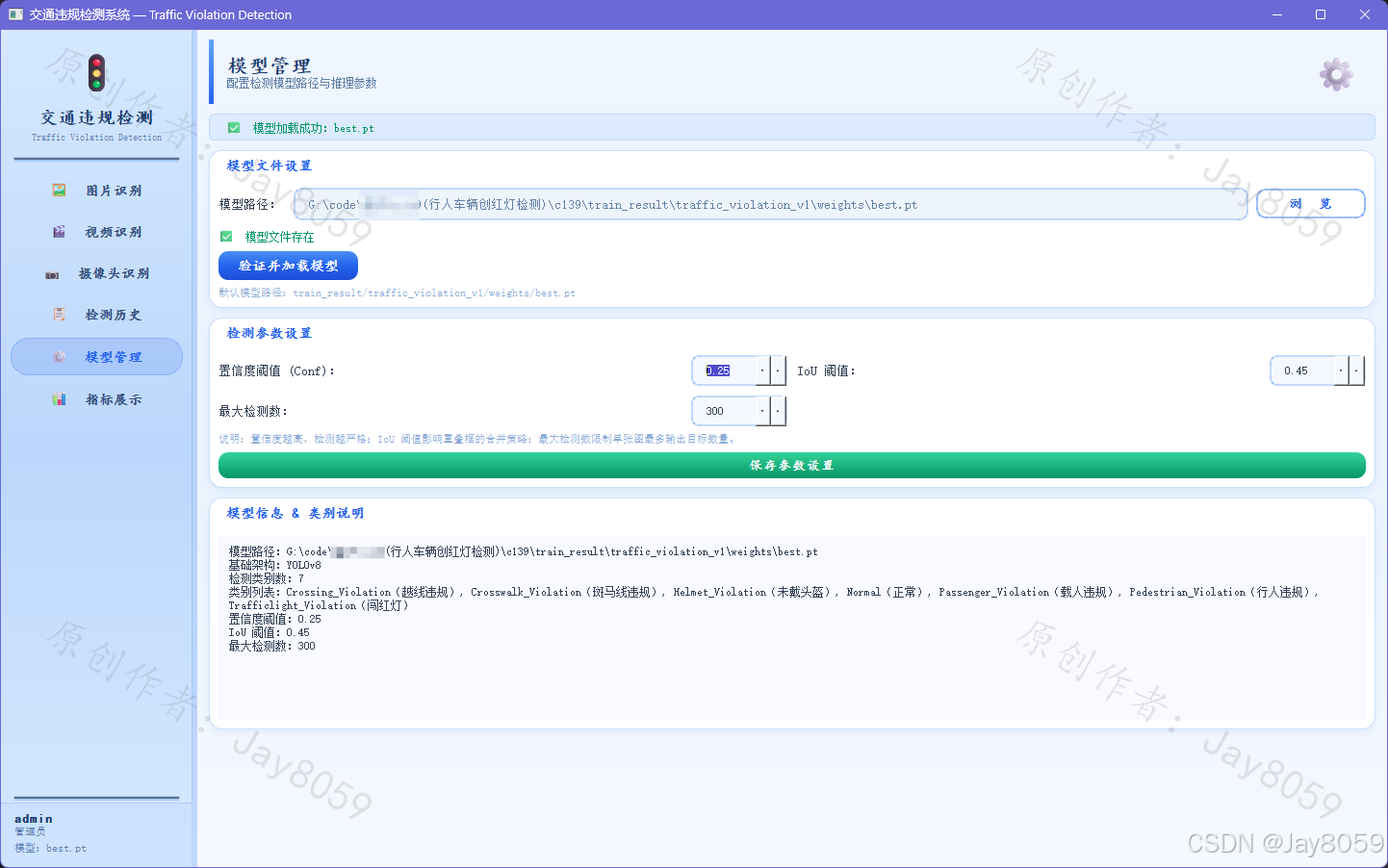Click the model path line in info box
The image size is (1388, 868).
pyautogui.click(x=523, y=551)
